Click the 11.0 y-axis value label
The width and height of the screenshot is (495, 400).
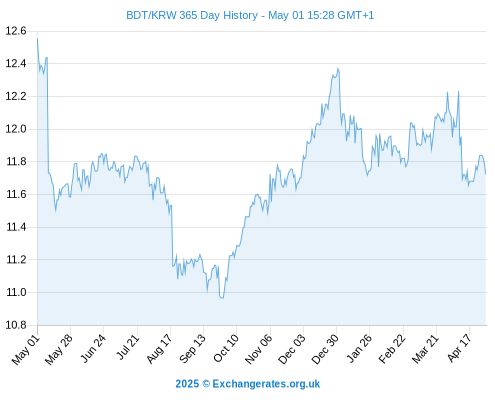click(16, 292)
